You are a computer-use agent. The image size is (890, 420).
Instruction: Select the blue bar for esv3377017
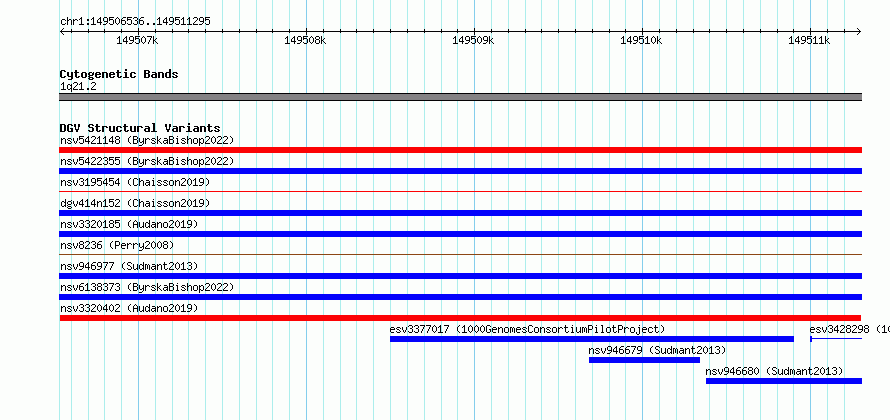click(x=592, y=339)
